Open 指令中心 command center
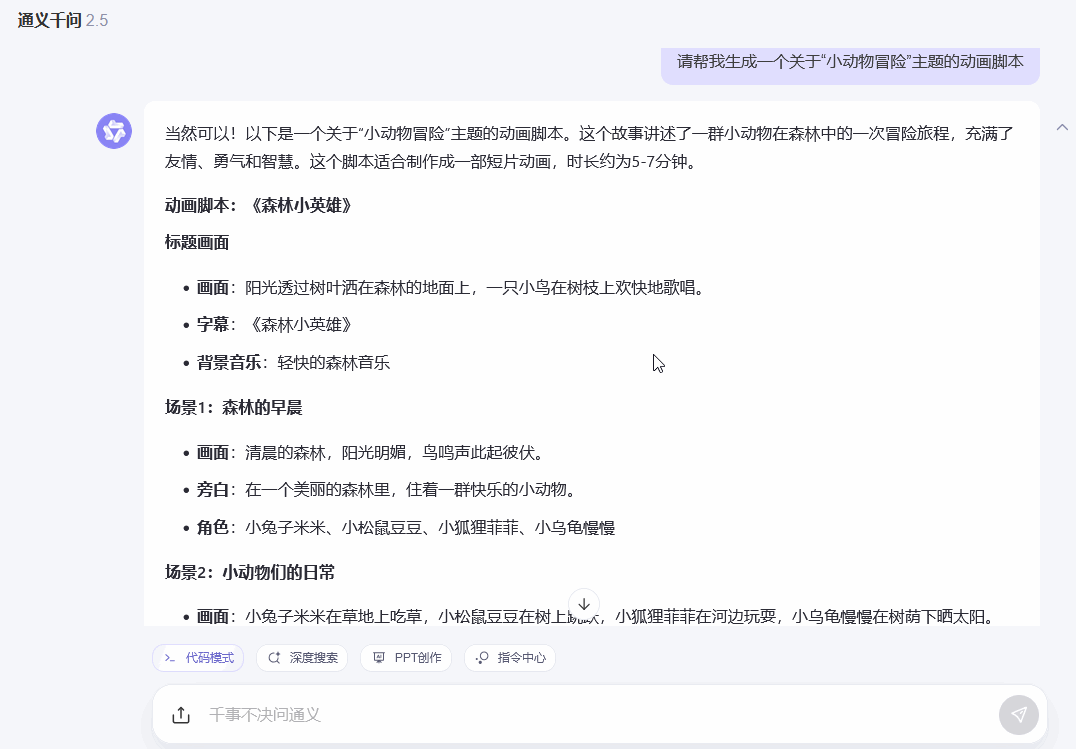 pyautogui.click(x=510, y=658)
